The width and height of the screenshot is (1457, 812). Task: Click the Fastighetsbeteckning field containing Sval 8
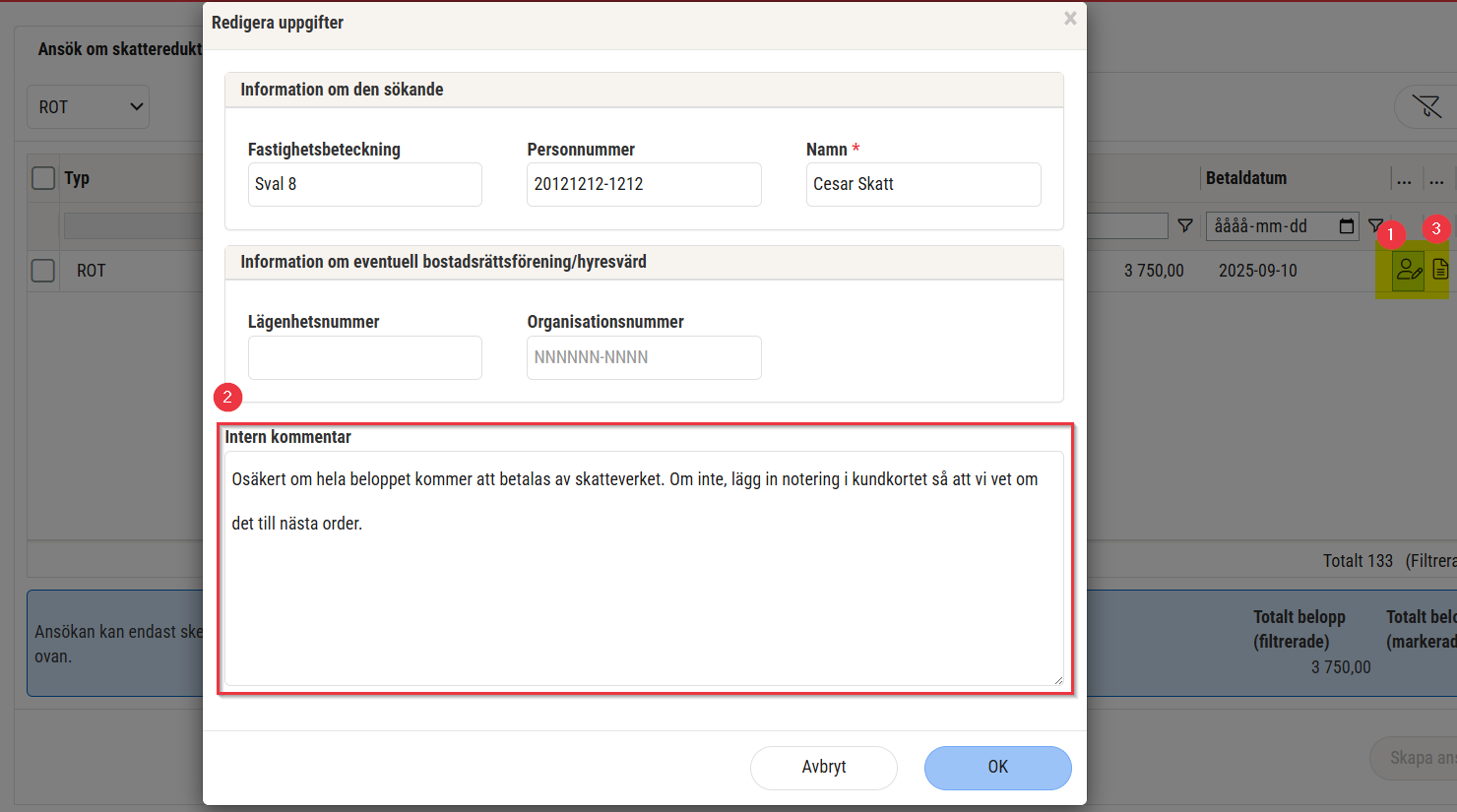coord(364,184)
